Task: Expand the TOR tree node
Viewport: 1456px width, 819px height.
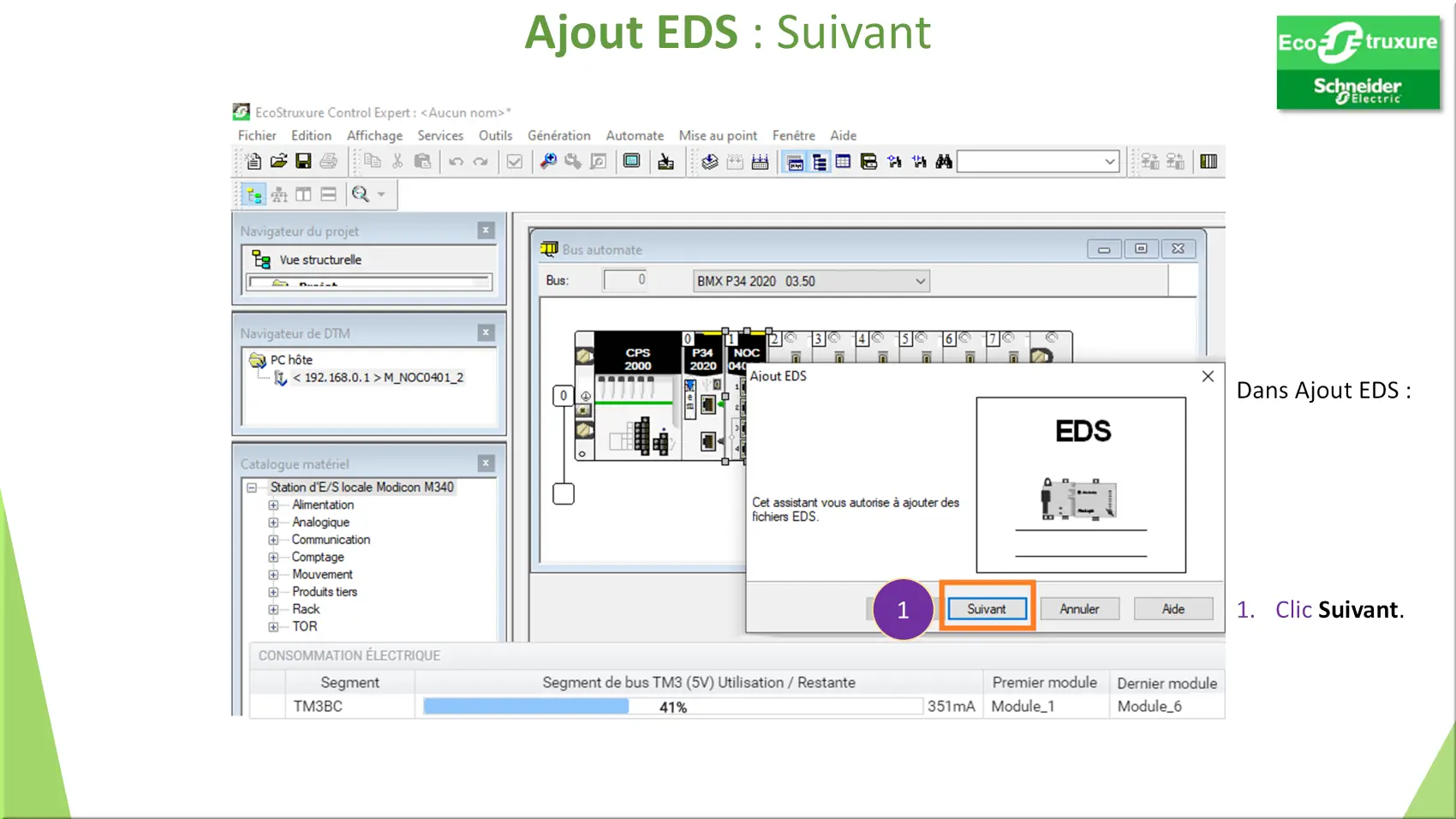Action: (x=273, y=627)
